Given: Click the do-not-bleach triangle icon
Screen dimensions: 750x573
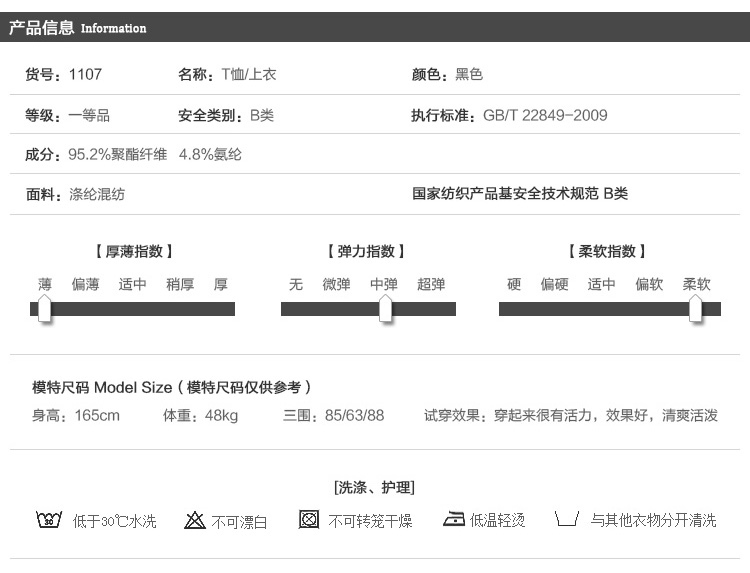Looking at the screenshot, I should [195, 520].
